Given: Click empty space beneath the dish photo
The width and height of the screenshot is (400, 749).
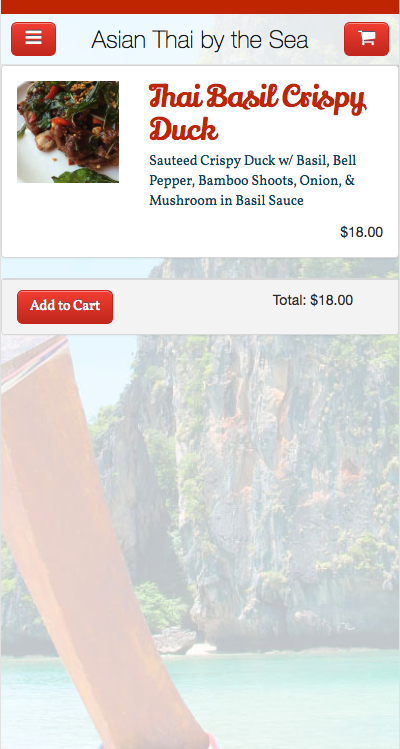Looking at the screenshot, I should tap(68, 220).
